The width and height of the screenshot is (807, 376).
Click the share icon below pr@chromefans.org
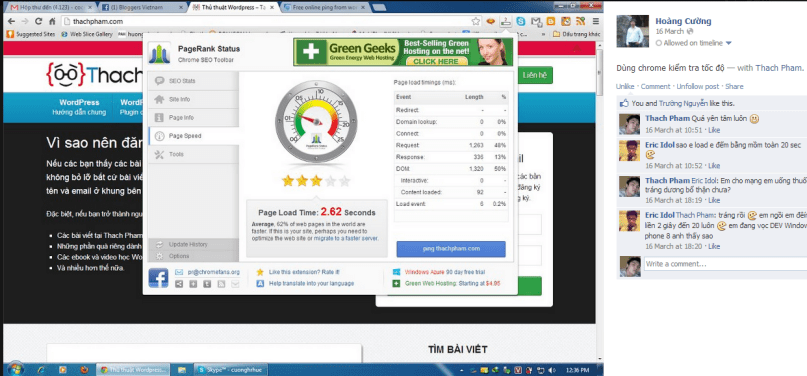tap(179, 283)
